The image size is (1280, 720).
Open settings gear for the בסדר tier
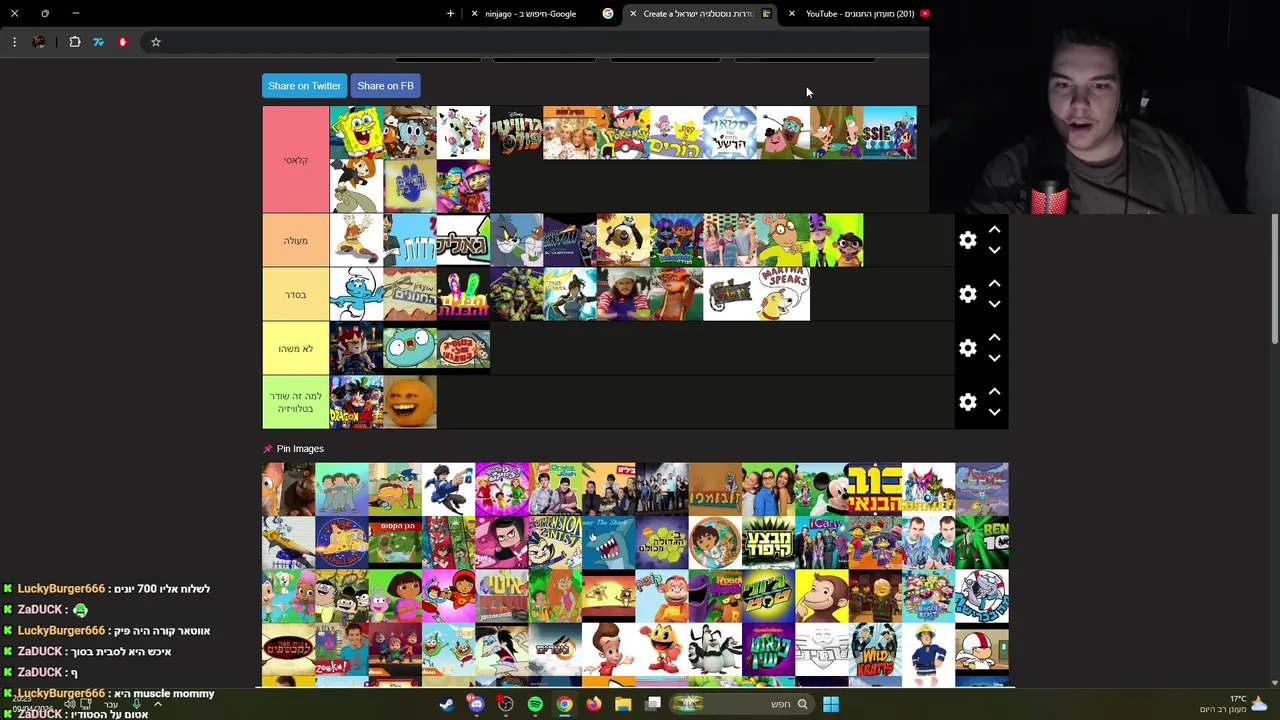click(967, 294)
